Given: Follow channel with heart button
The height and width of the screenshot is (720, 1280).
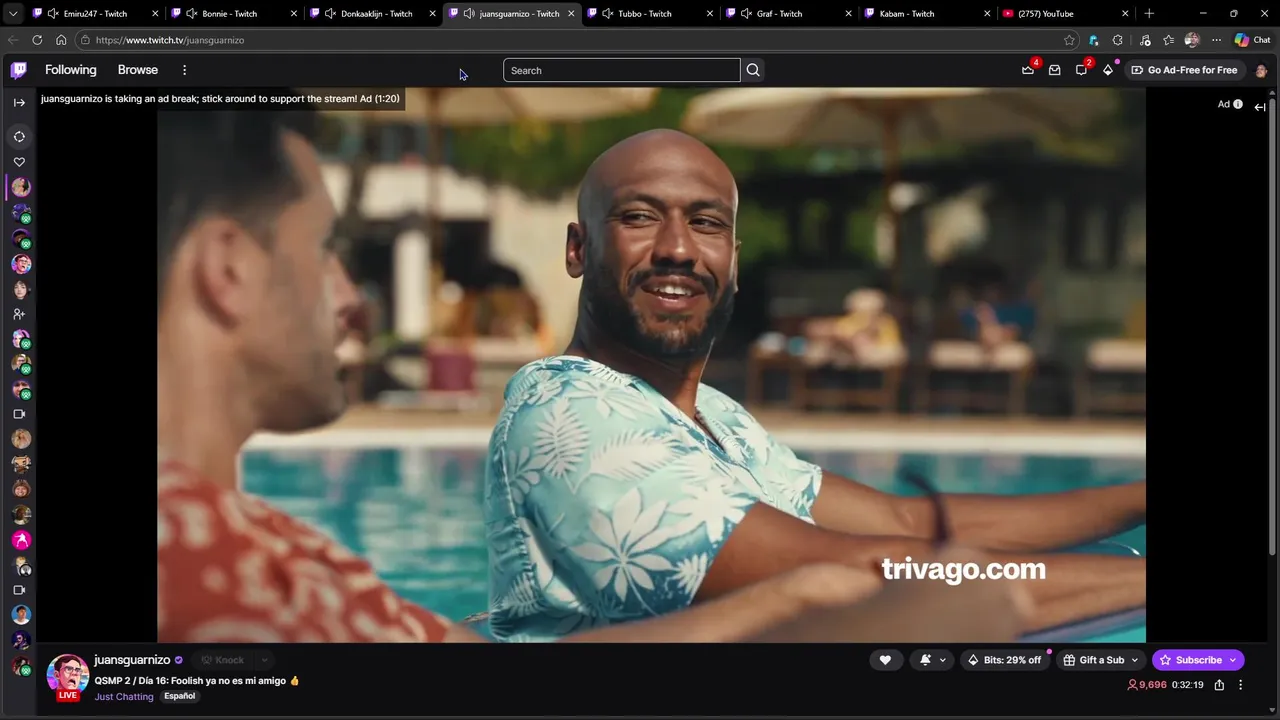Looking at the screenshot, I should point(885,660).
